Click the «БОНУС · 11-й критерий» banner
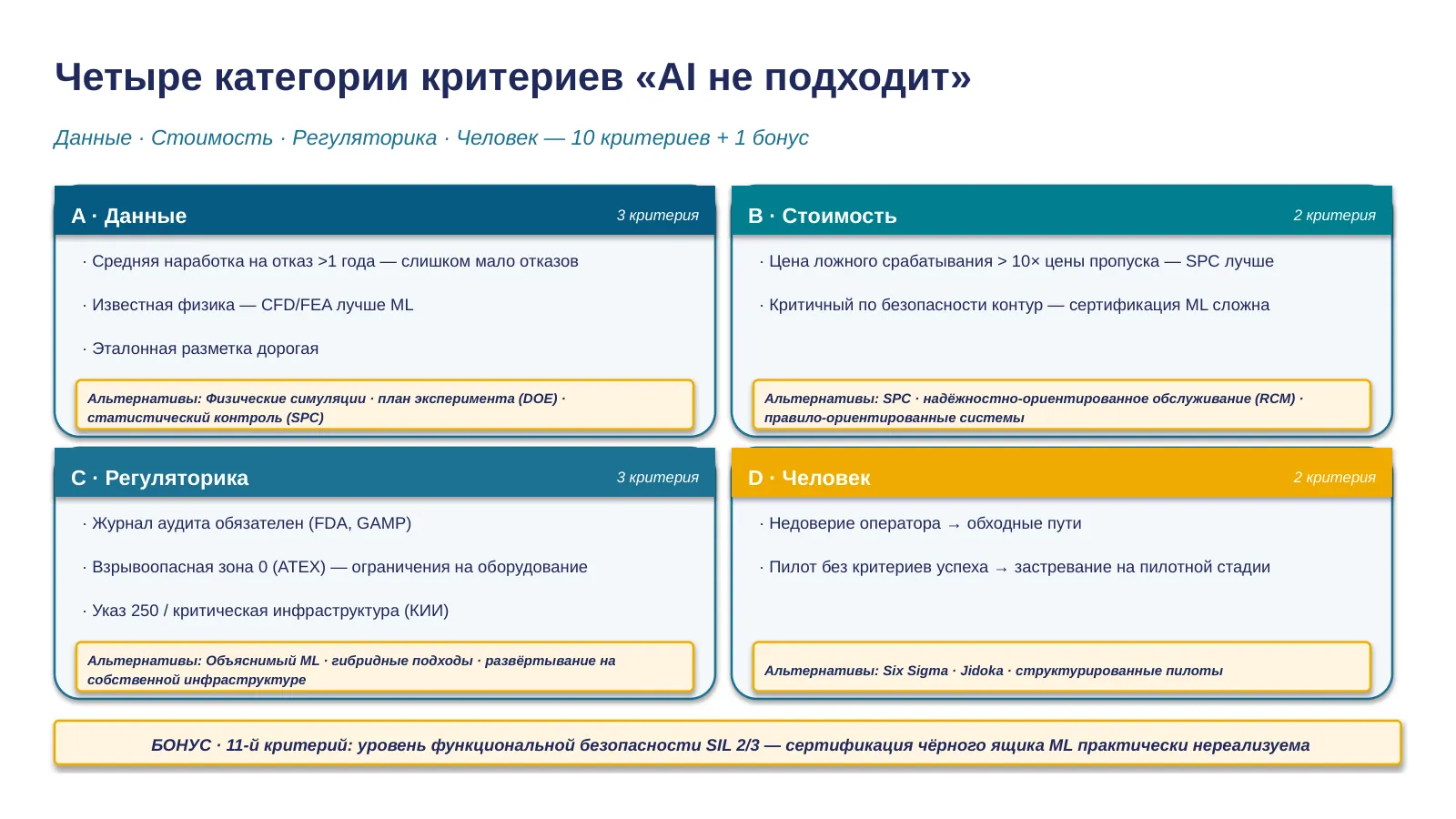 [728, 743]
